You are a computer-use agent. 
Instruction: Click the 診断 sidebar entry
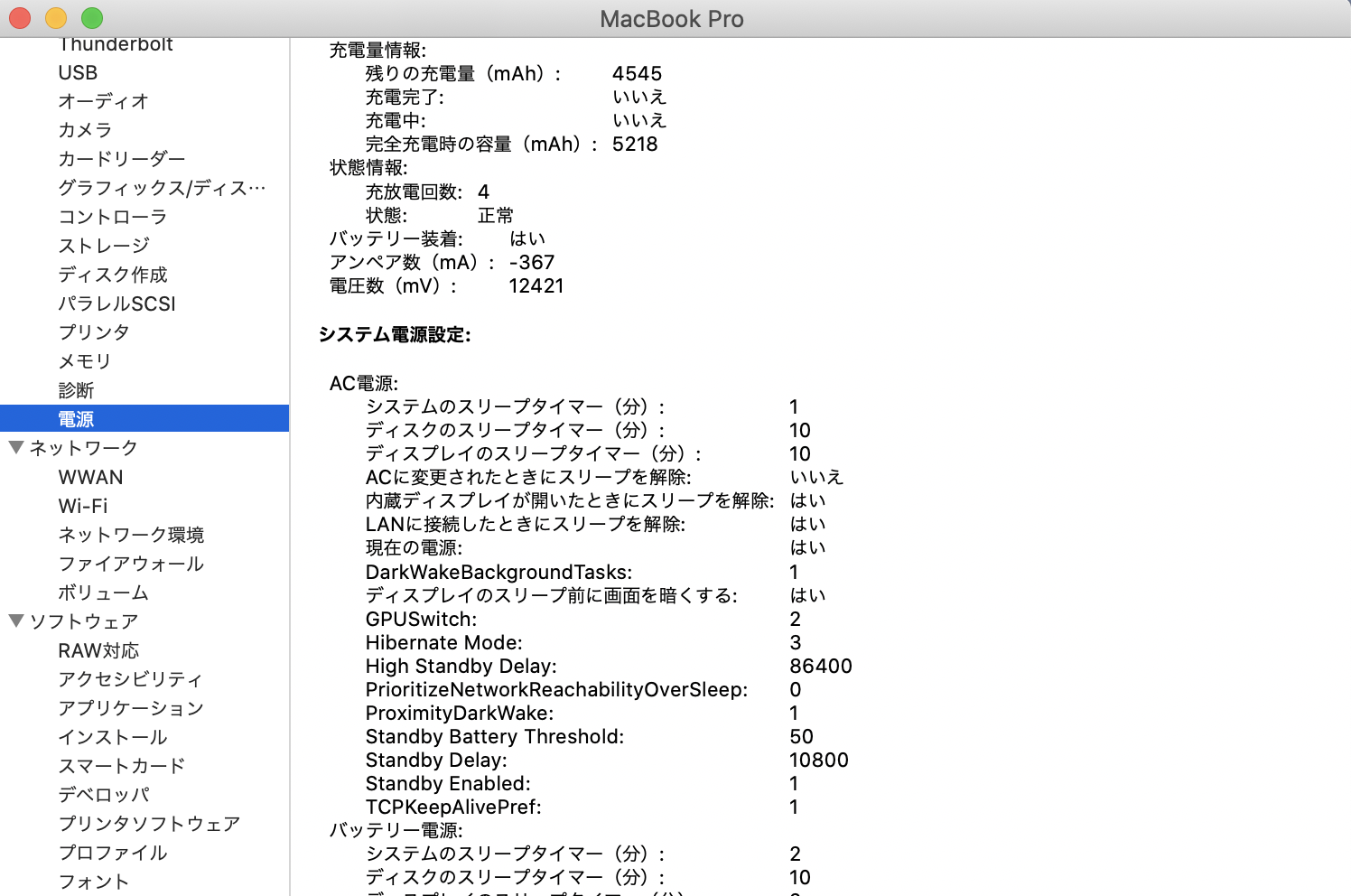click(76, 390)
